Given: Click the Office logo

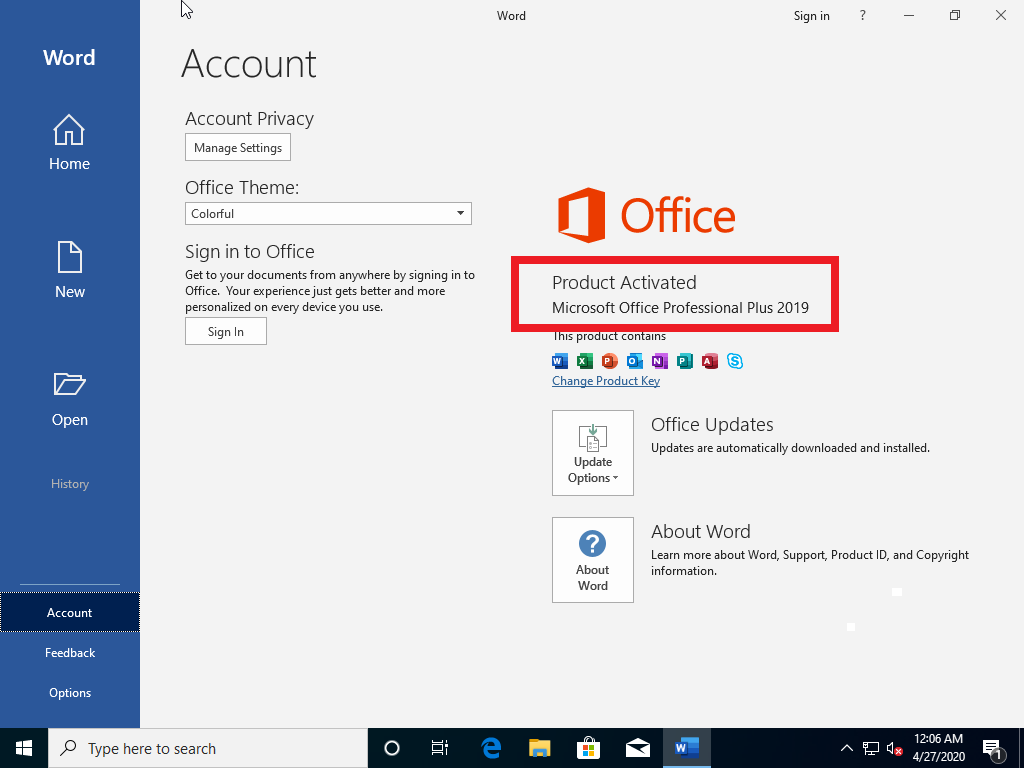Looking at the screenshot, I should pyautogui.click(x=646, y=216).
